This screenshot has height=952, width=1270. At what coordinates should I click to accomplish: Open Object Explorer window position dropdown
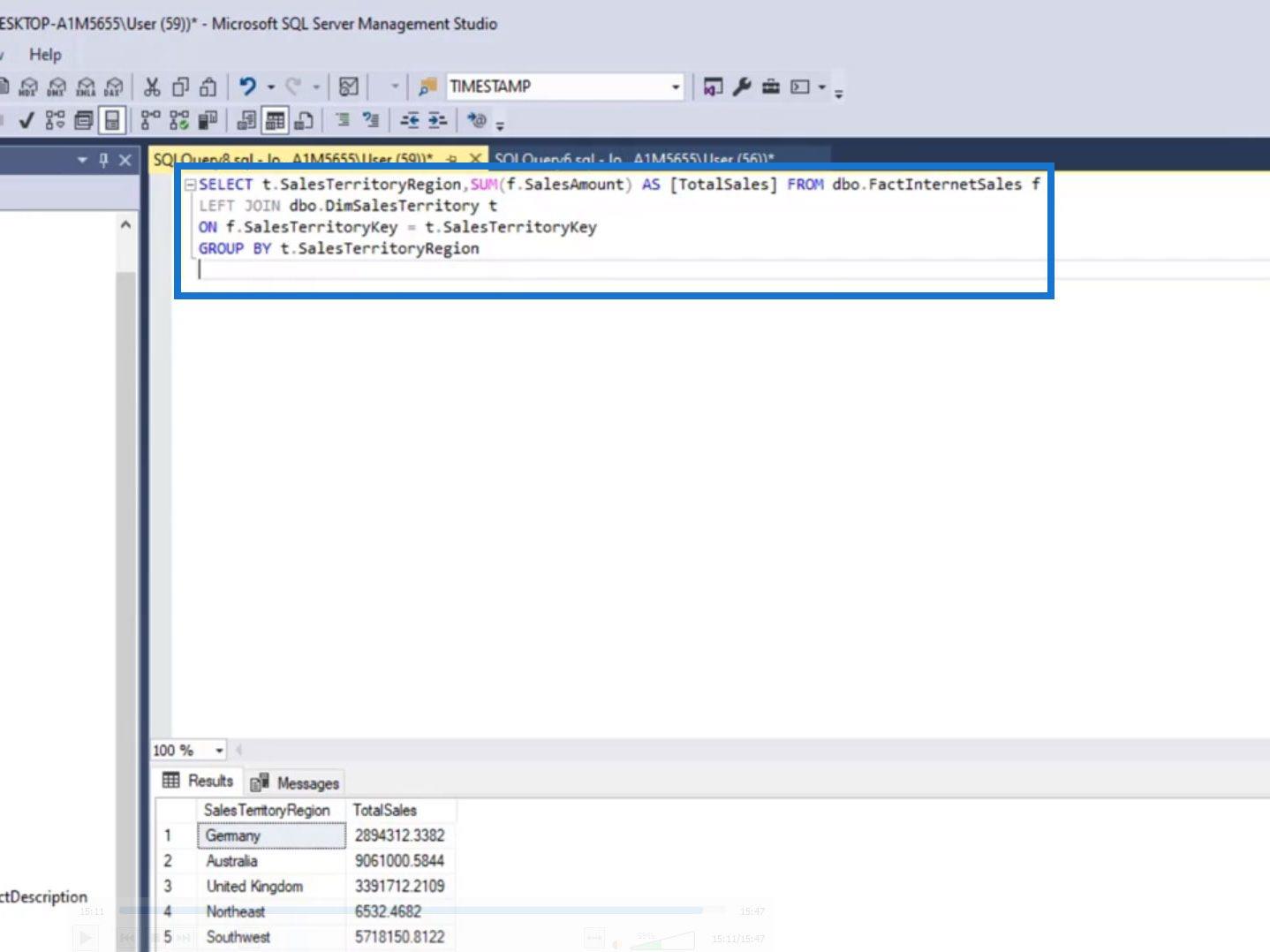click(82, 160)
